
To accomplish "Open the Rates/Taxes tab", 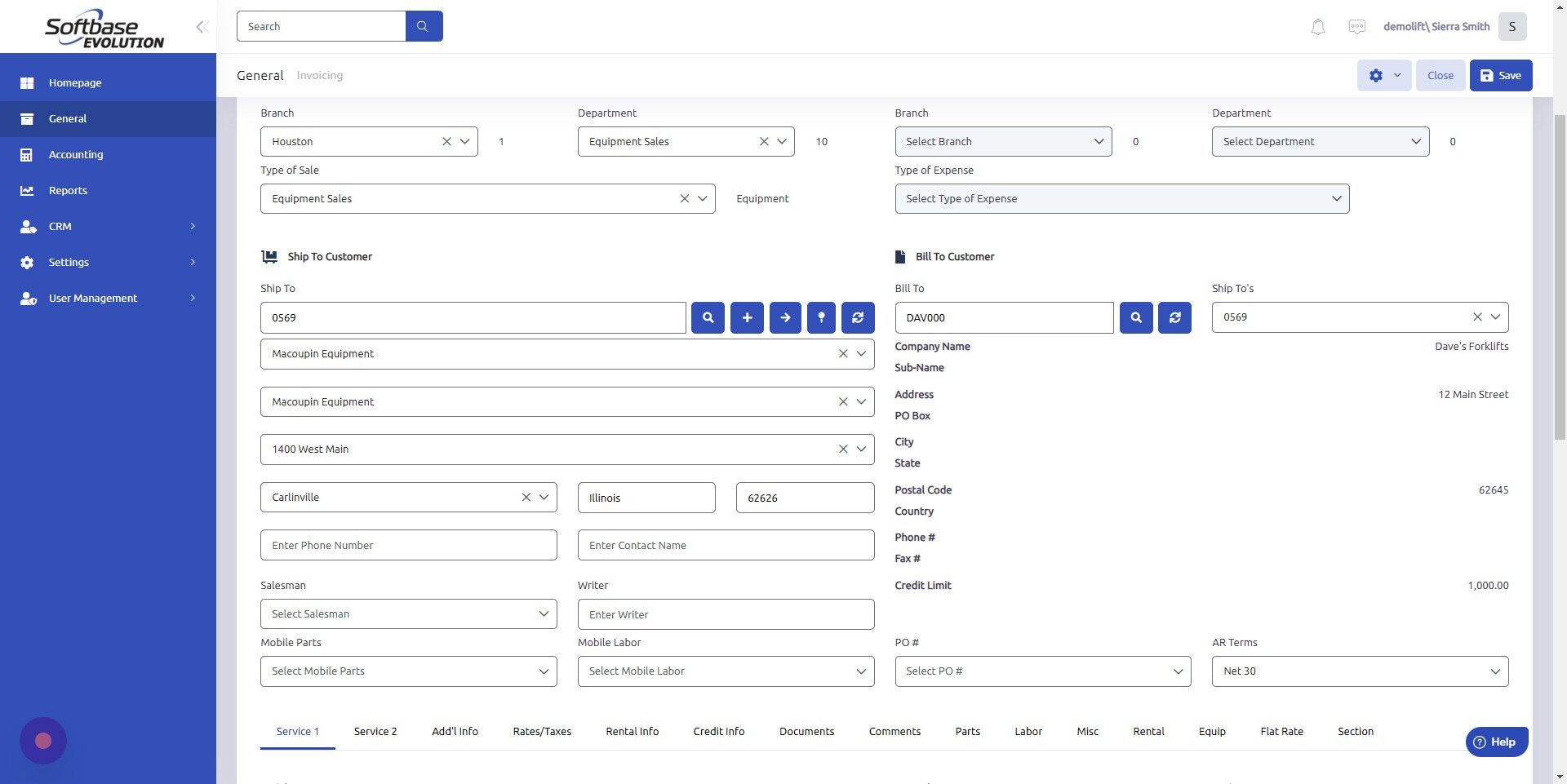I will 541,731.
